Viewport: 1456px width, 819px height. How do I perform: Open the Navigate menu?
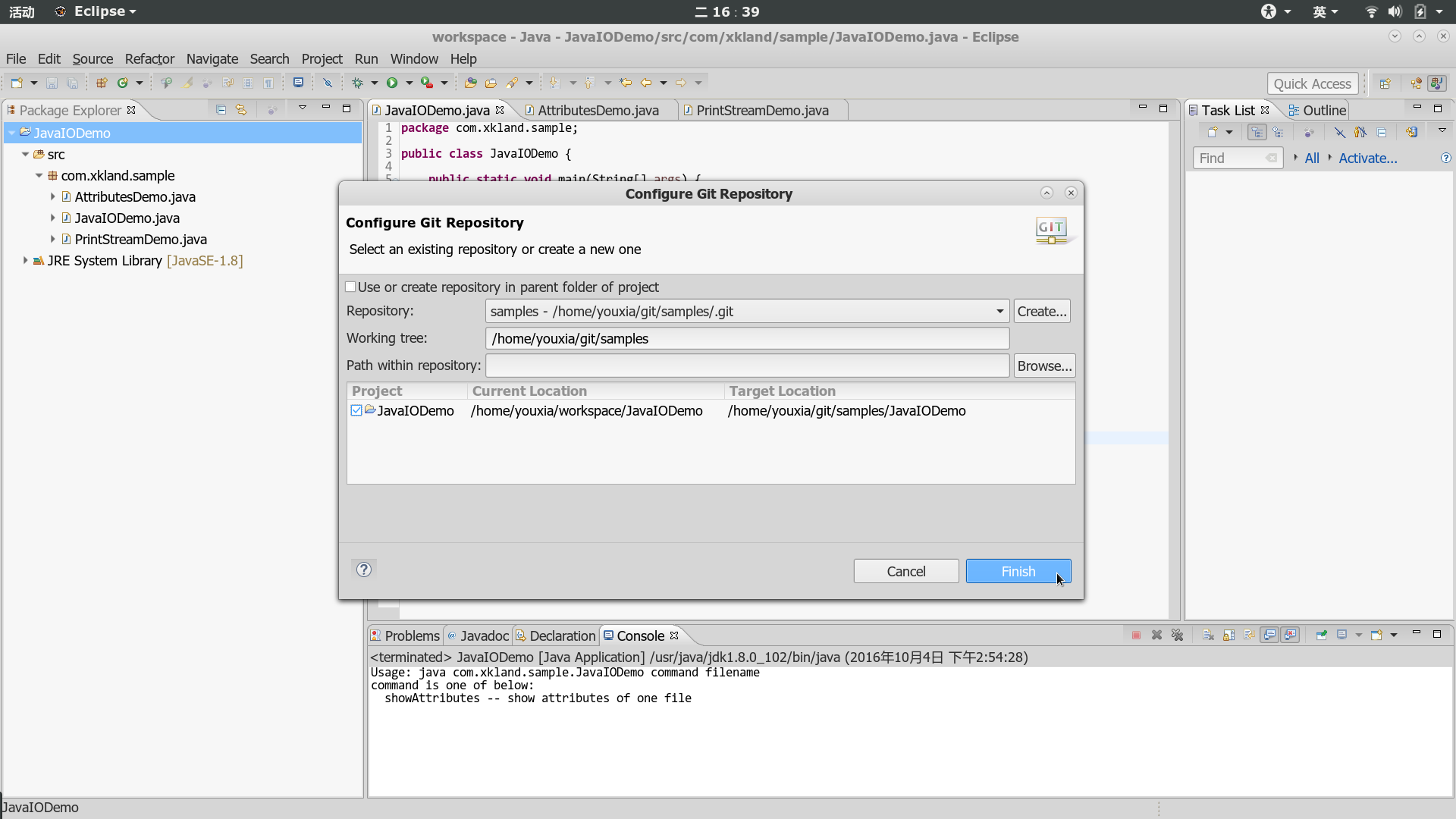click(212, 58)
